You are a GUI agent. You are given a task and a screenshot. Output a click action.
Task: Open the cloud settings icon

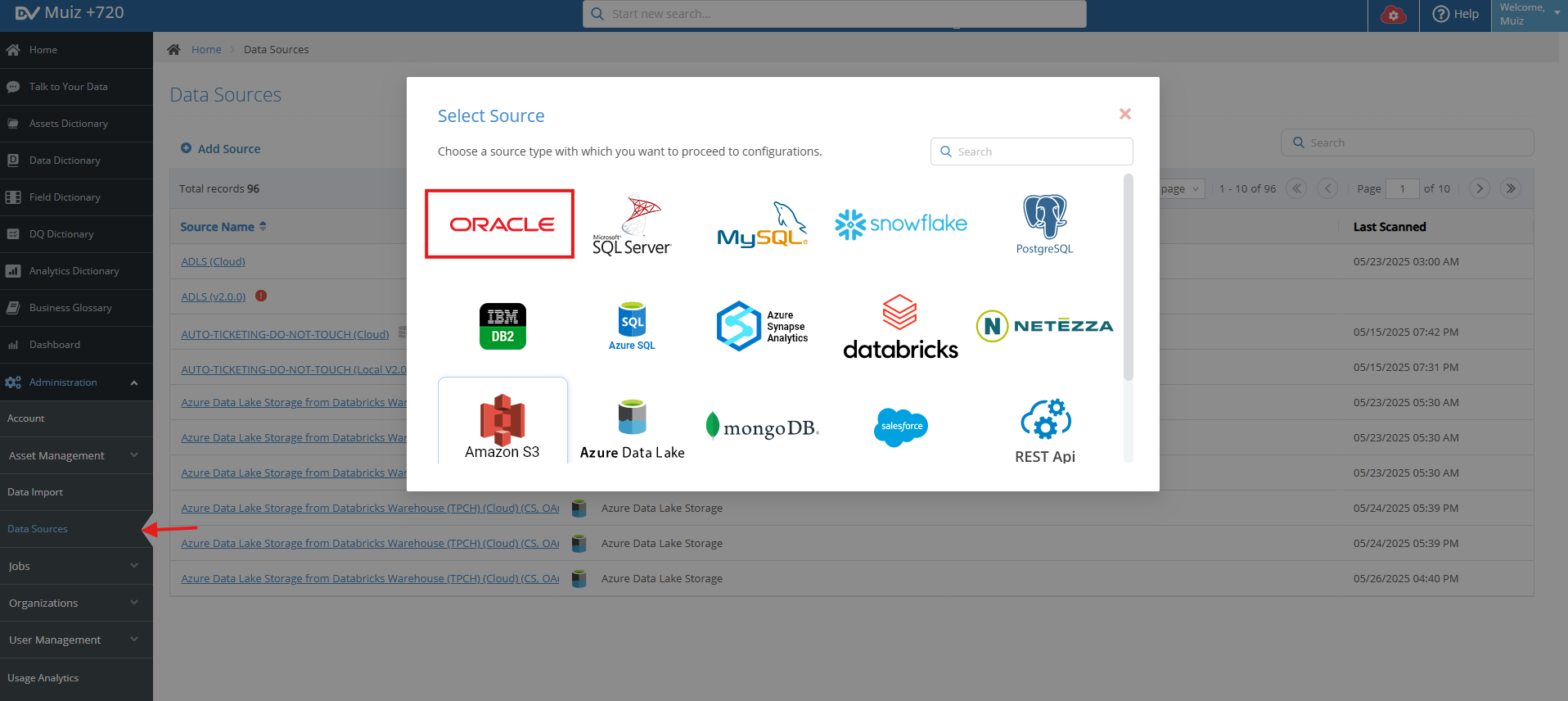(1393, 14)
